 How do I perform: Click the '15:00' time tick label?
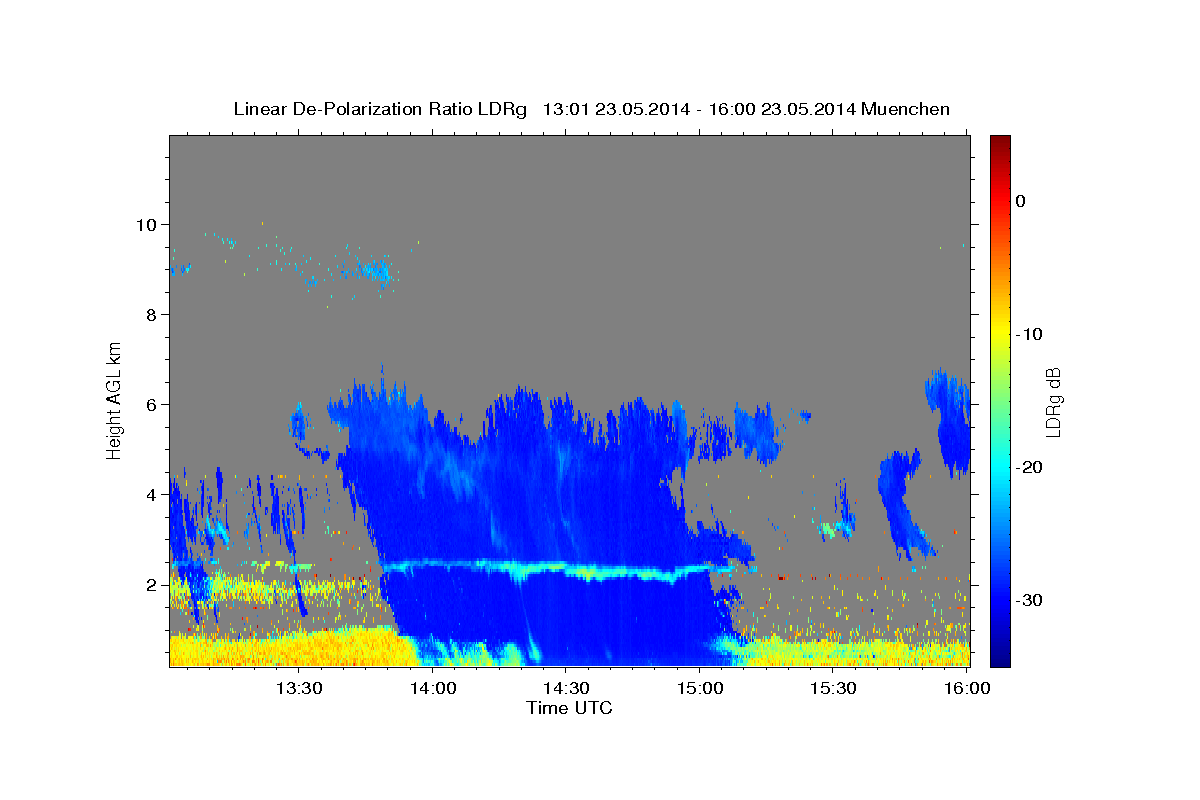(699, 689)
